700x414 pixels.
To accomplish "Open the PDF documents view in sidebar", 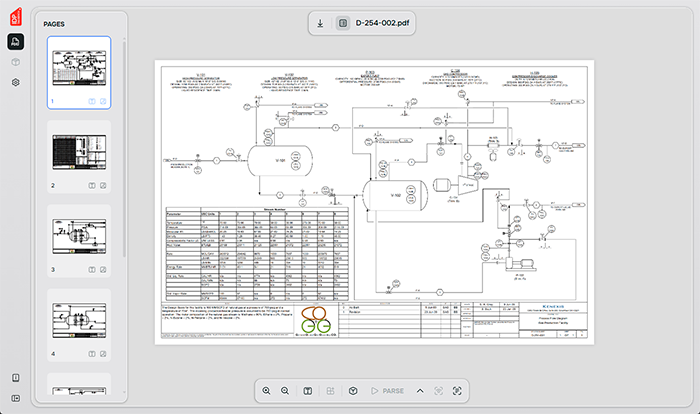I will [16, 42].
